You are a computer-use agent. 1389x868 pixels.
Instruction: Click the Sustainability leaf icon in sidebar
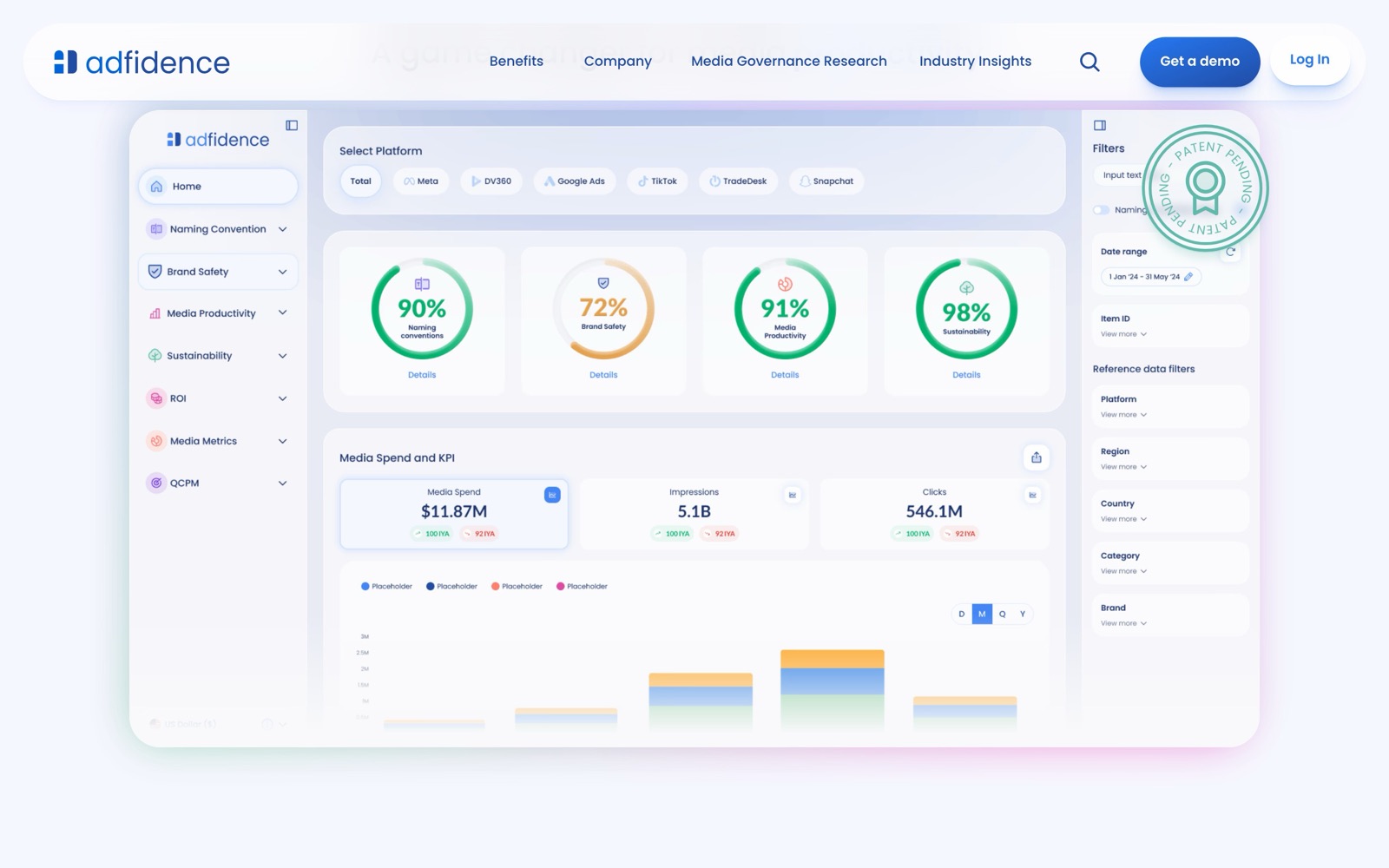(x=155, y=356)
